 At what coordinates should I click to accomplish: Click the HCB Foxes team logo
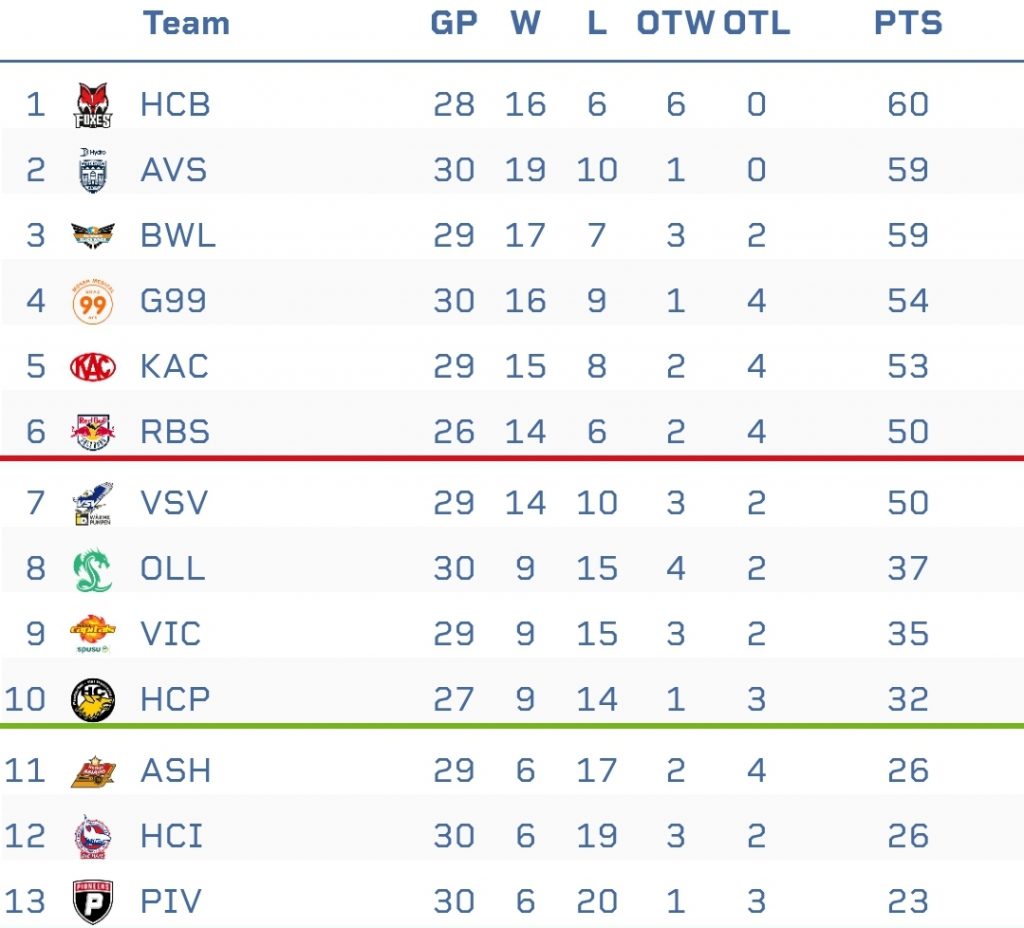(x=93, y=104)
